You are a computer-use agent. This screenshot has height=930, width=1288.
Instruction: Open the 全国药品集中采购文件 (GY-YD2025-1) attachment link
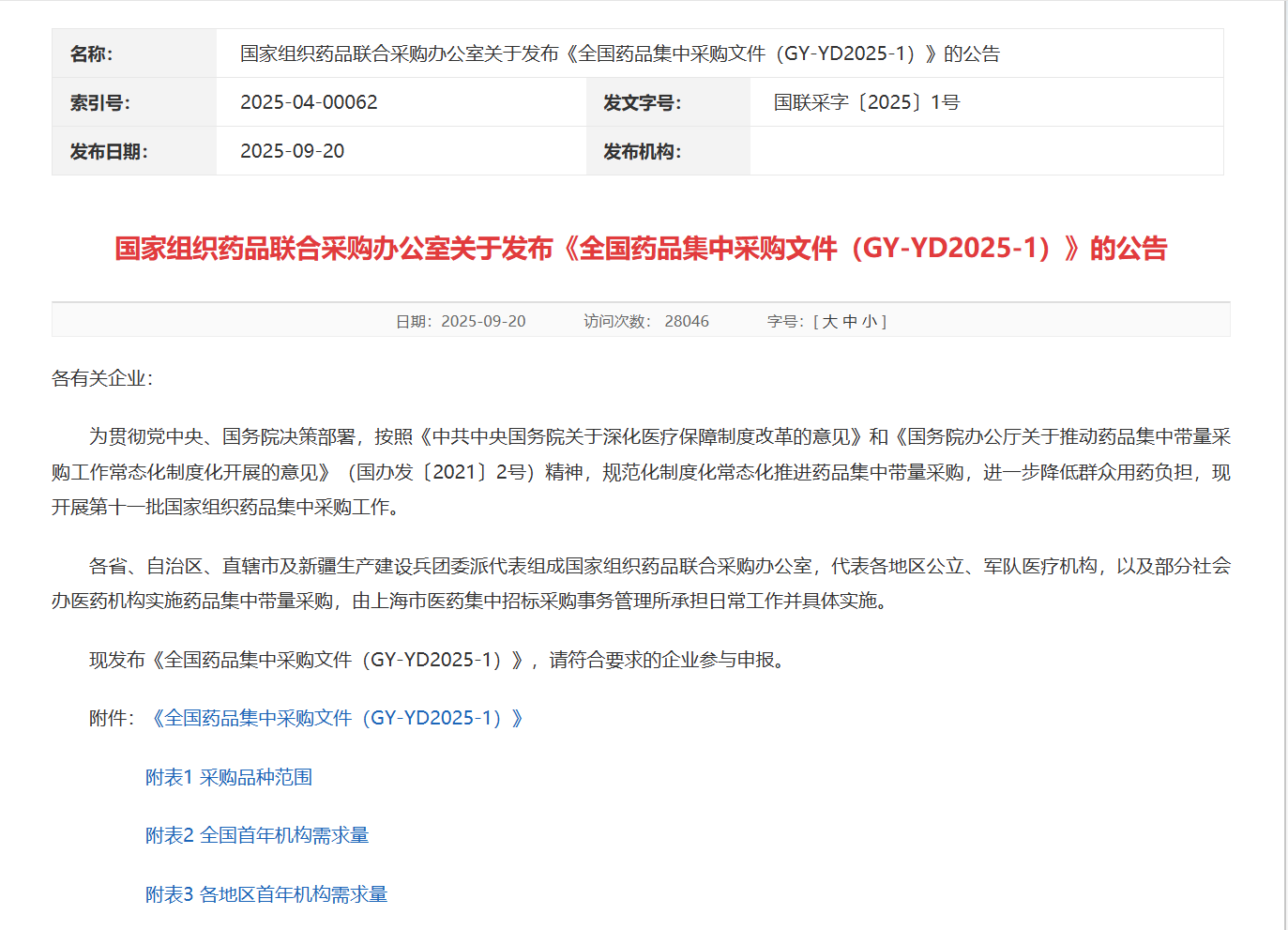pos(337,718)
